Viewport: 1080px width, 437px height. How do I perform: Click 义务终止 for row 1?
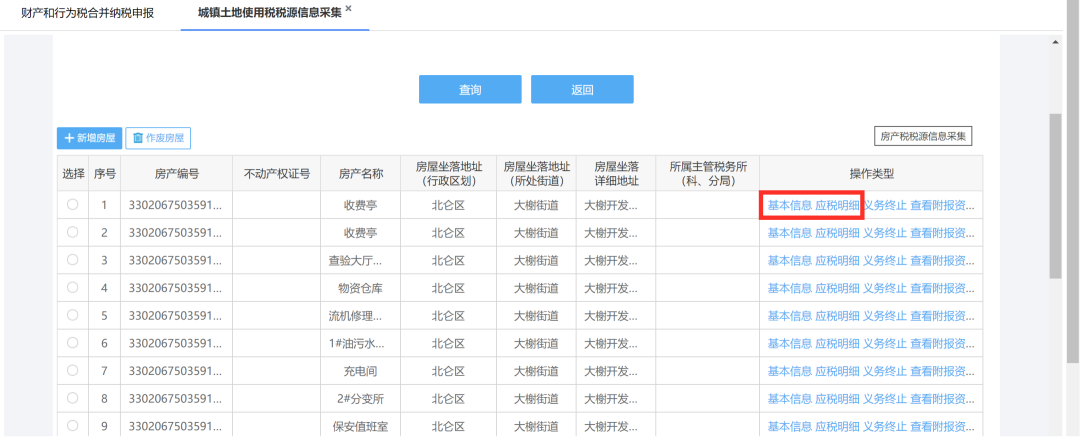(884, 205)
